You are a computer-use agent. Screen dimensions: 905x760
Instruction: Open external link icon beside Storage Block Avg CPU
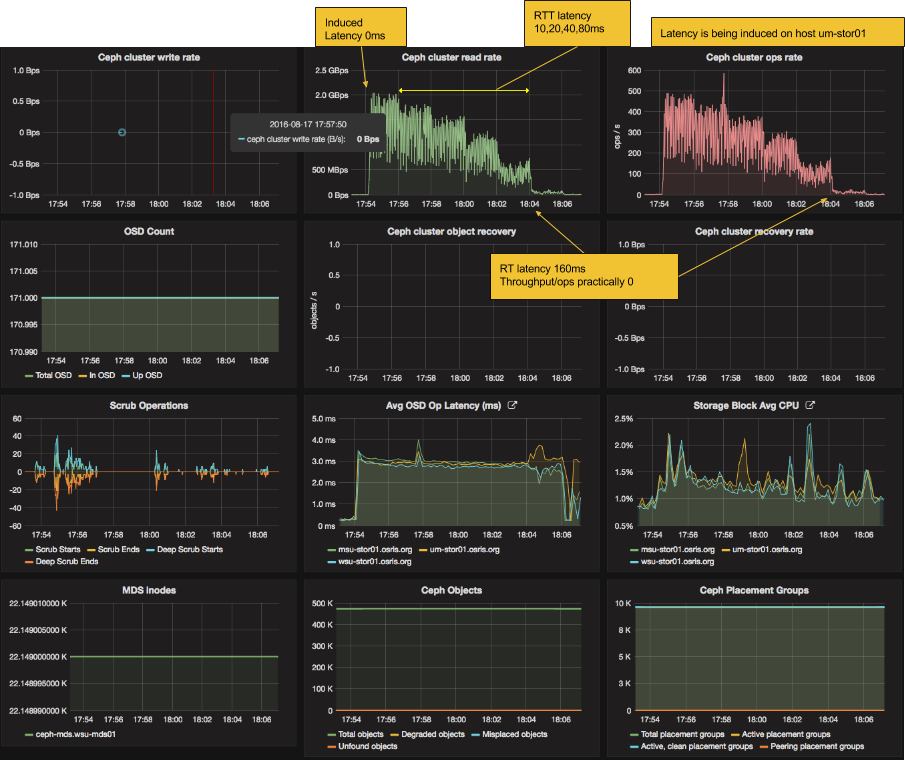(x=811, y=406)
